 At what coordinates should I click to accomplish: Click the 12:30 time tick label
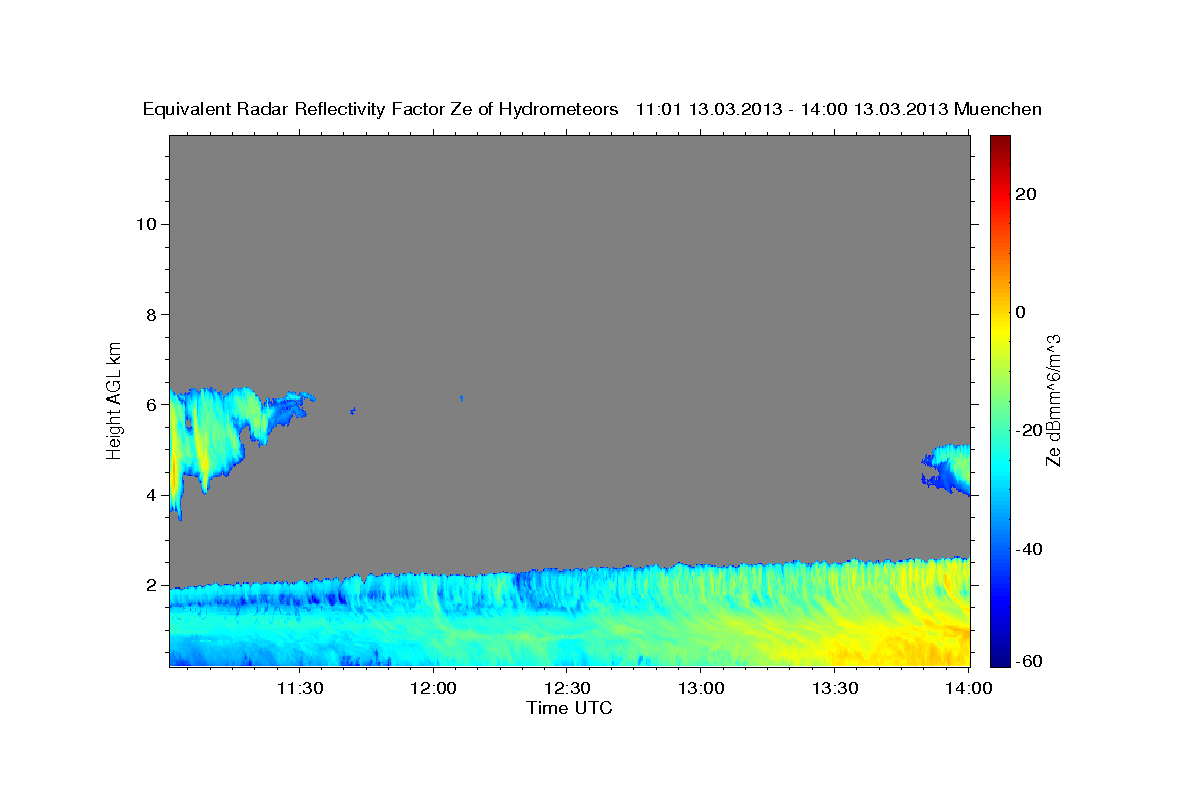(x=567, y=688)
